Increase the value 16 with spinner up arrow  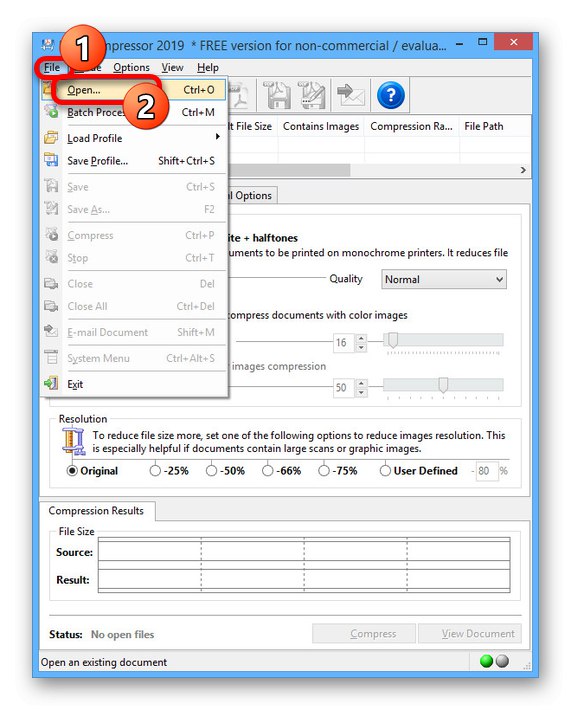[x=361, y=338]
